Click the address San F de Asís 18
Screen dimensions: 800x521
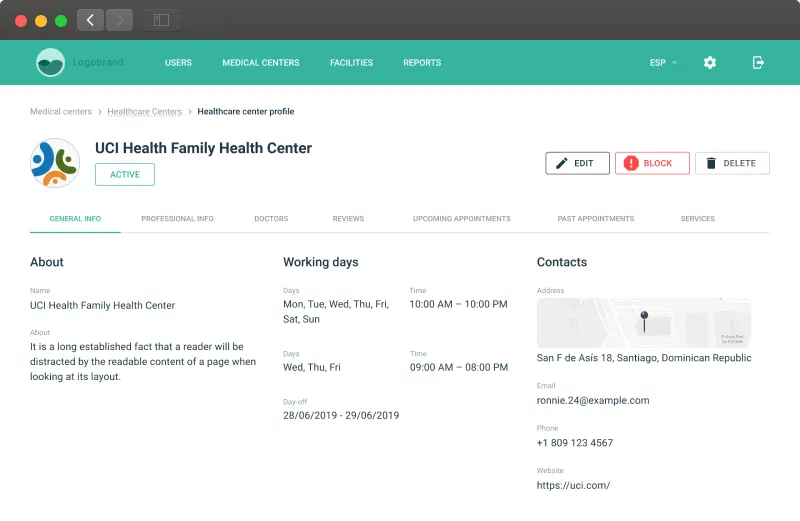pos(644,358)
